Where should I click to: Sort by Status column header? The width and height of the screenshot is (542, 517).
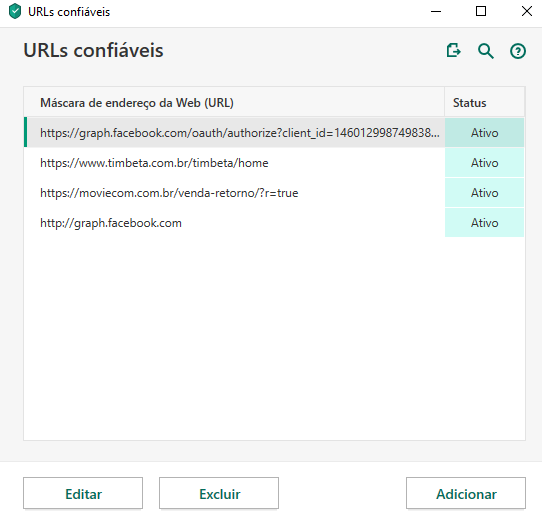[x=485, y=102]
